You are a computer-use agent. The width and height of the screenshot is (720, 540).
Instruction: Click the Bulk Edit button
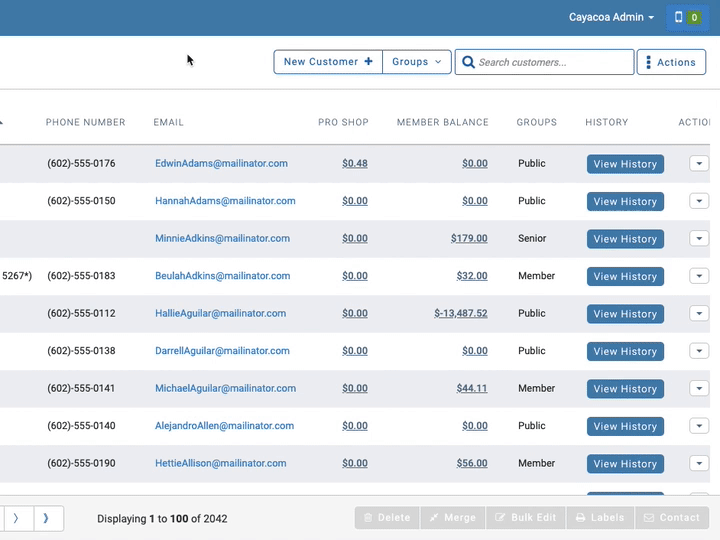pos(526,518)
